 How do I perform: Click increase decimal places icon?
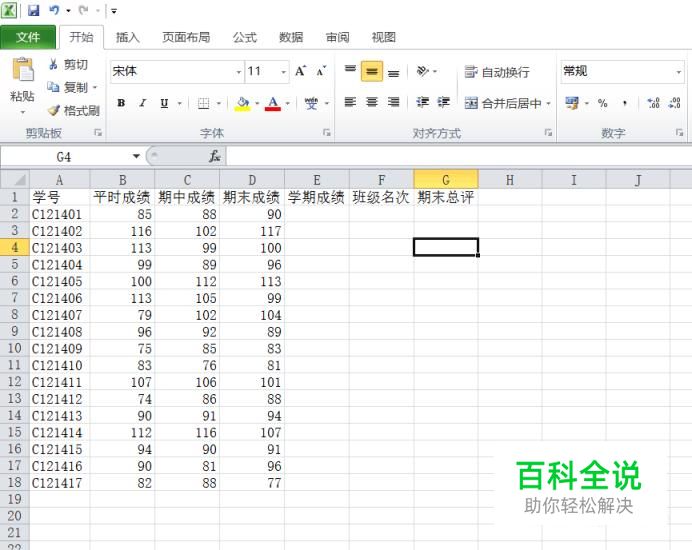coord(653,103)
